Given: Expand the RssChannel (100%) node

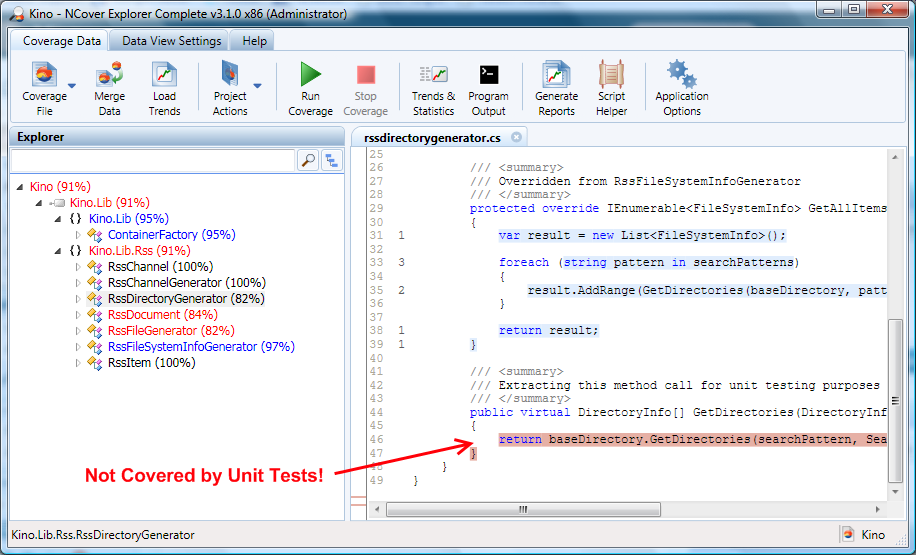Looking at the screenshot, I should click(x=78, y=267).
